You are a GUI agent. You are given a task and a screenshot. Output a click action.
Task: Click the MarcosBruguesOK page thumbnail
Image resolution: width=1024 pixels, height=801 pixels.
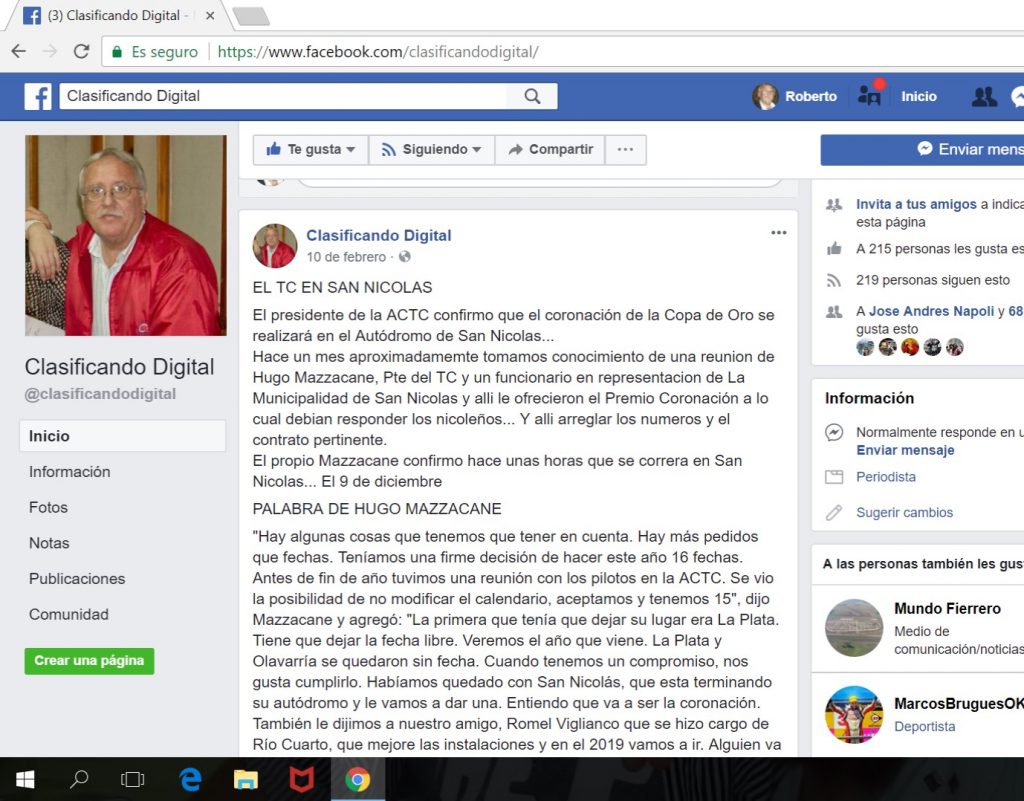[854, 714]
